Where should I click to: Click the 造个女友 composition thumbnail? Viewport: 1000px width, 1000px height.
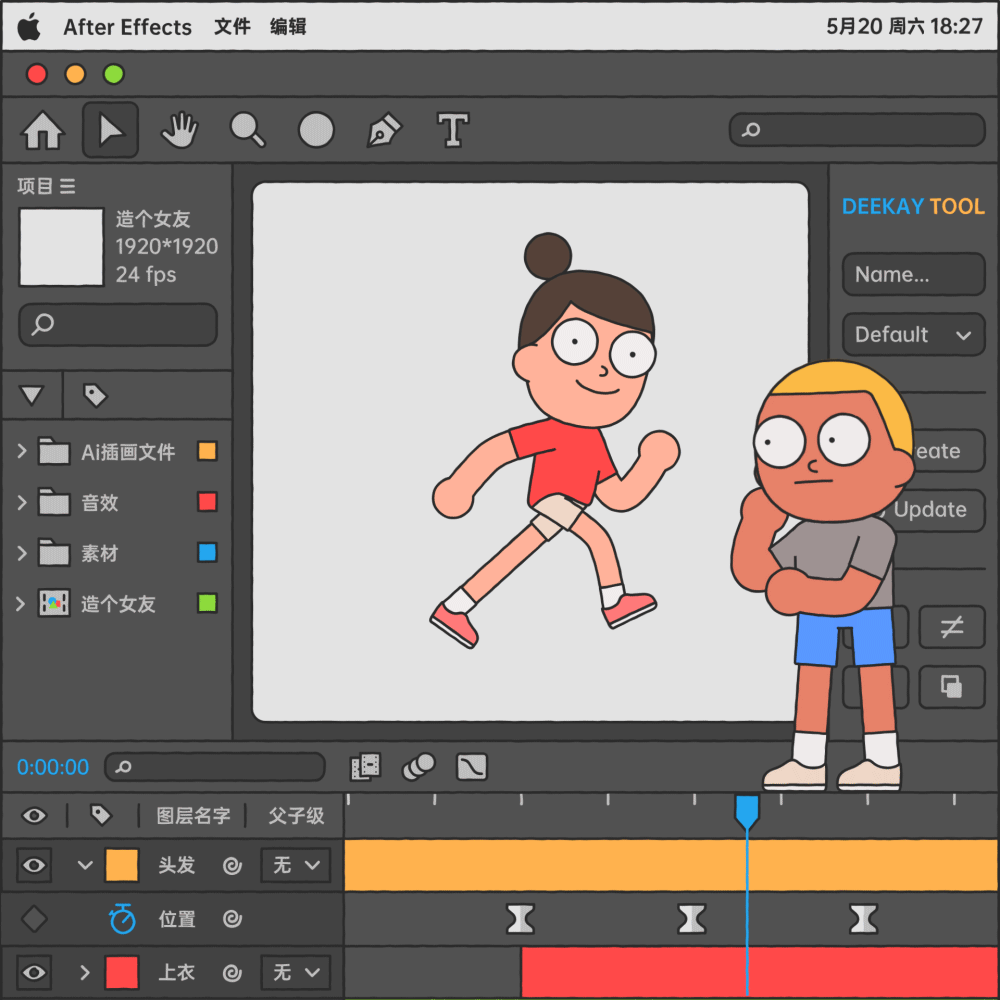(61, 247)
